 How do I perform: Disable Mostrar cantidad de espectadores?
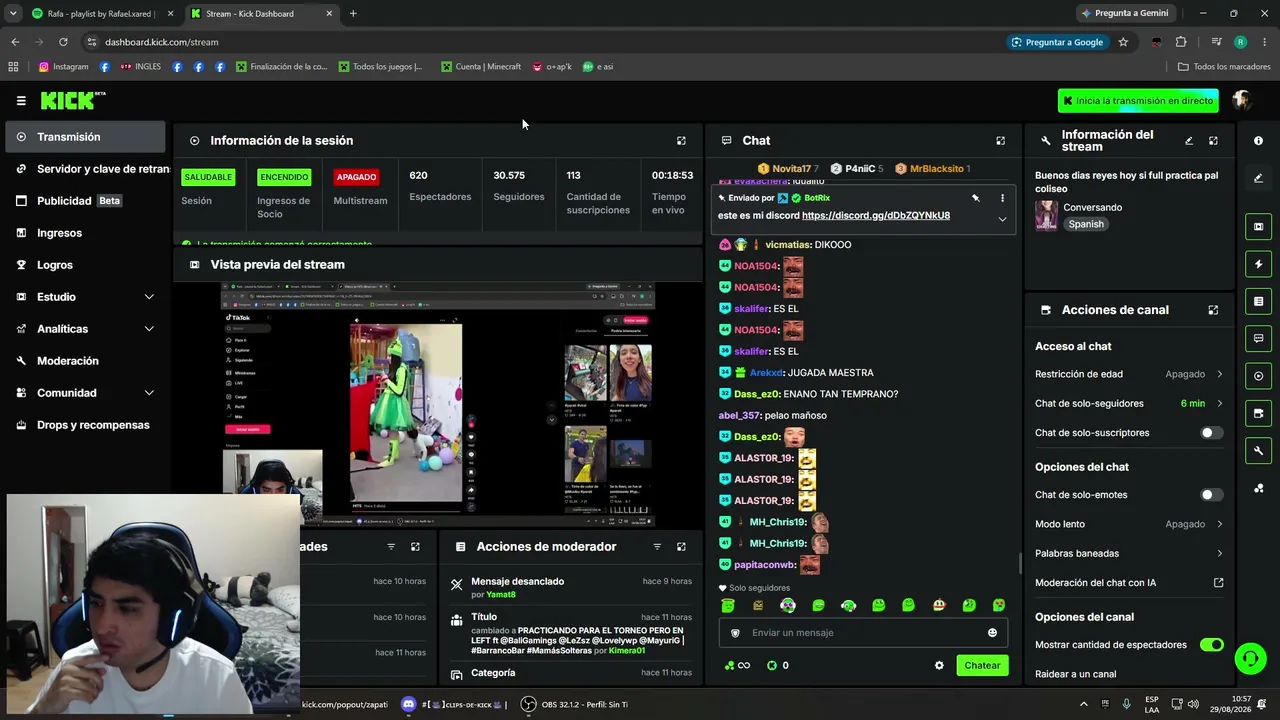pos(1211,645)
